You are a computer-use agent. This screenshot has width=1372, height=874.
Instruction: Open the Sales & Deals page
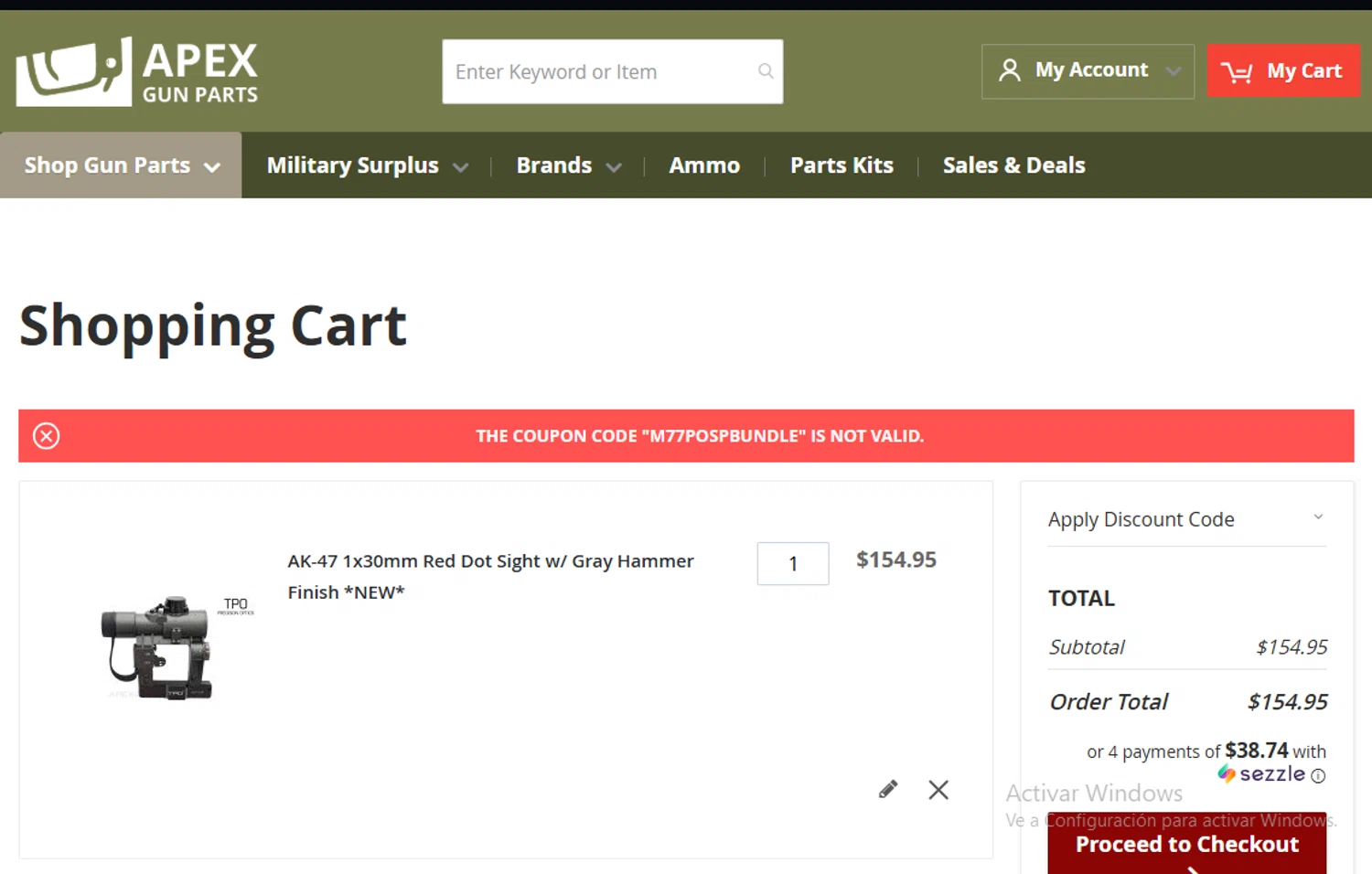(x=1013, y=165)
